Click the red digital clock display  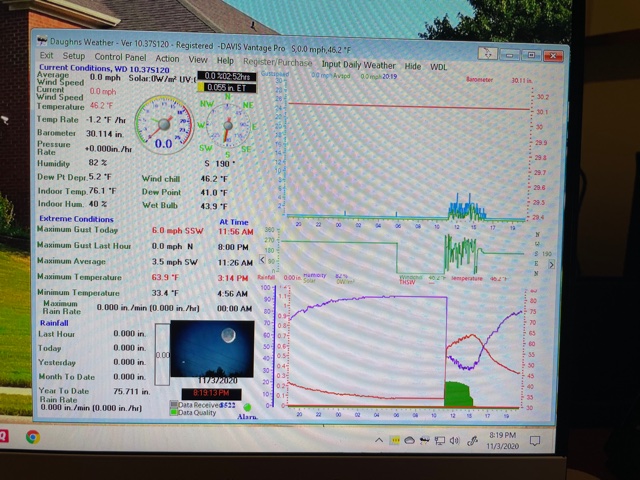pos(211,393)
